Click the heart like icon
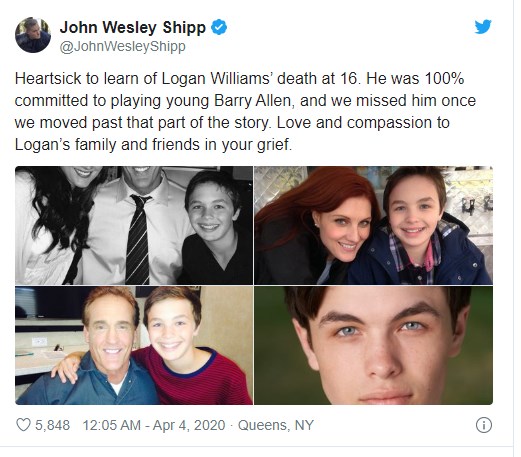This screenshot has width=521, height=457. click(23, 425)
